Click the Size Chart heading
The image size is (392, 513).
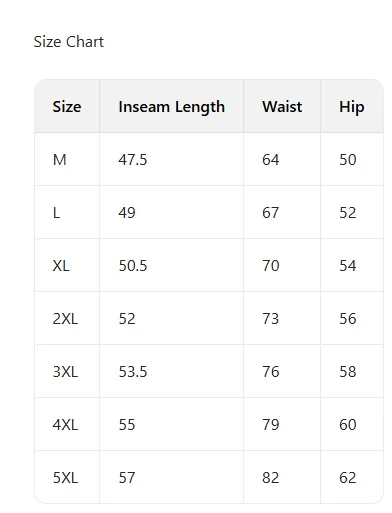click(x=69, y=42)
